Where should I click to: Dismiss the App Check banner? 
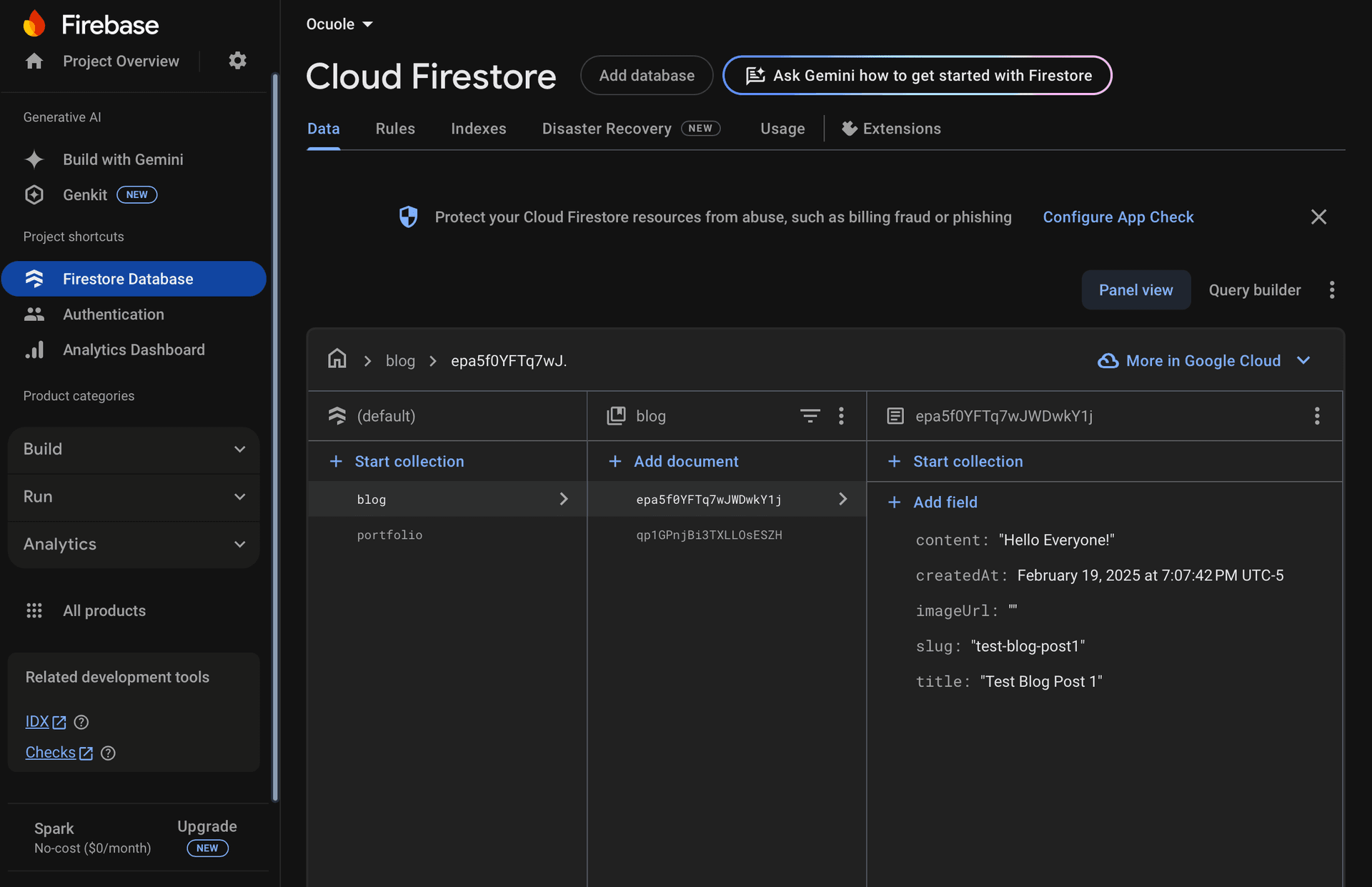coord(1318,217)
